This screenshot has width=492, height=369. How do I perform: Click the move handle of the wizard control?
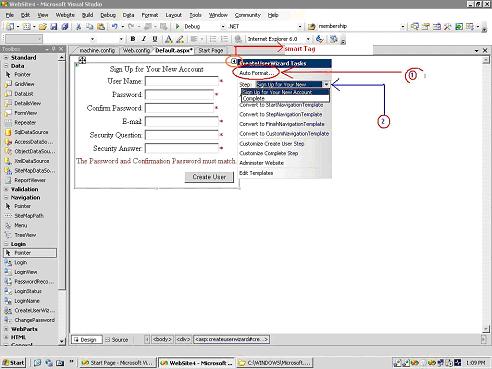[x=82, y=60]
